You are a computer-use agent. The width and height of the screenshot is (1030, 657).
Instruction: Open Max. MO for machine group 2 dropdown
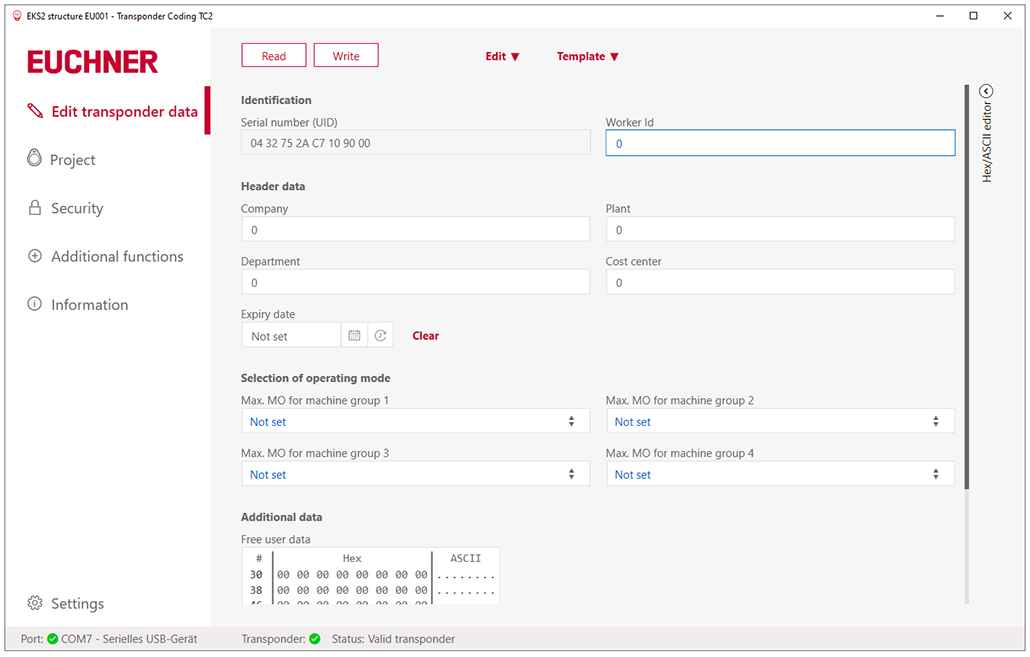780,422
